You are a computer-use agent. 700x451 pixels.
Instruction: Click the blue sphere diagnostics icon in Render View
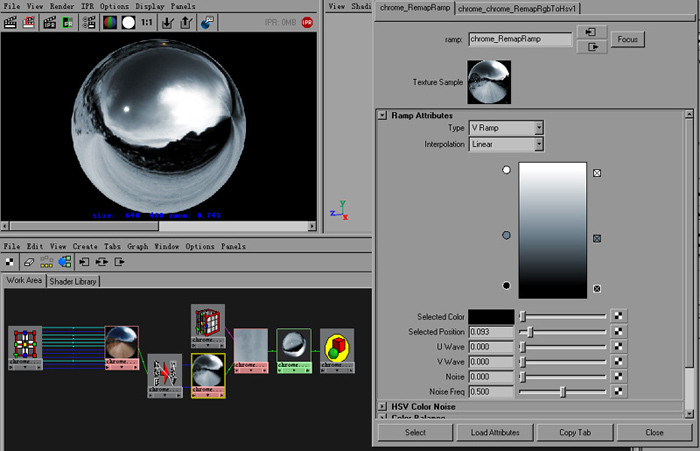point(207,22)
